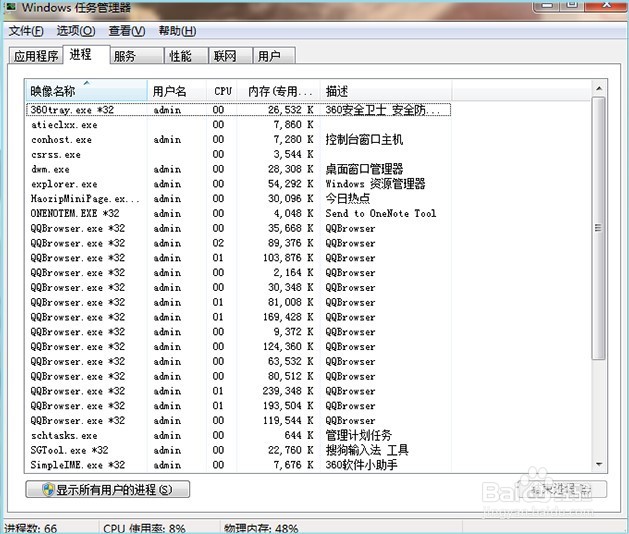Select QQBrowser.exe using 169,428 K
The image size is (629, 534).
tap(238, 317)
